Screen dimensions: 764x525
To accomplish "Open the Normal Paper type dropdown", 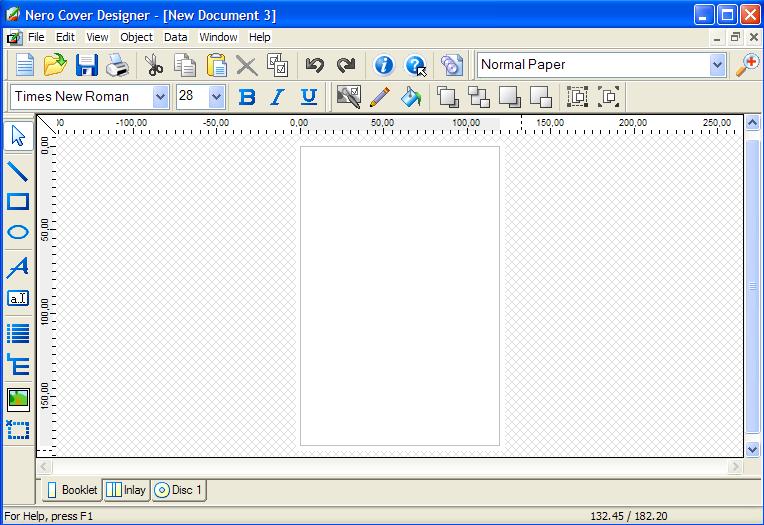I will (x=717, y=65).
